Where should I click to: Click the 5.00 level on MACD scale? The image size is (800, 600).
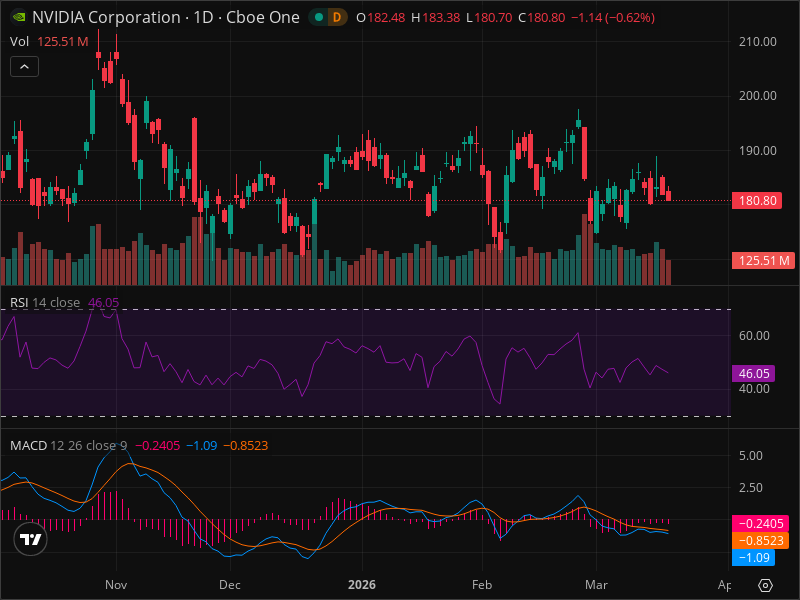point(751,456)
